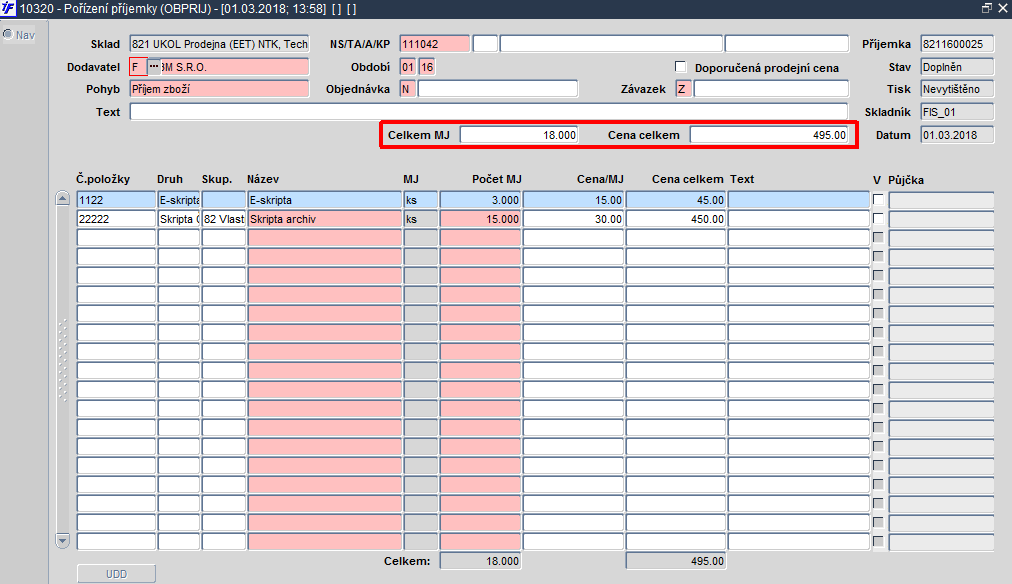Viewport: 1012px width, 584px height.
Task: Click Skladník field FIS_01
Action: point(957,112)
